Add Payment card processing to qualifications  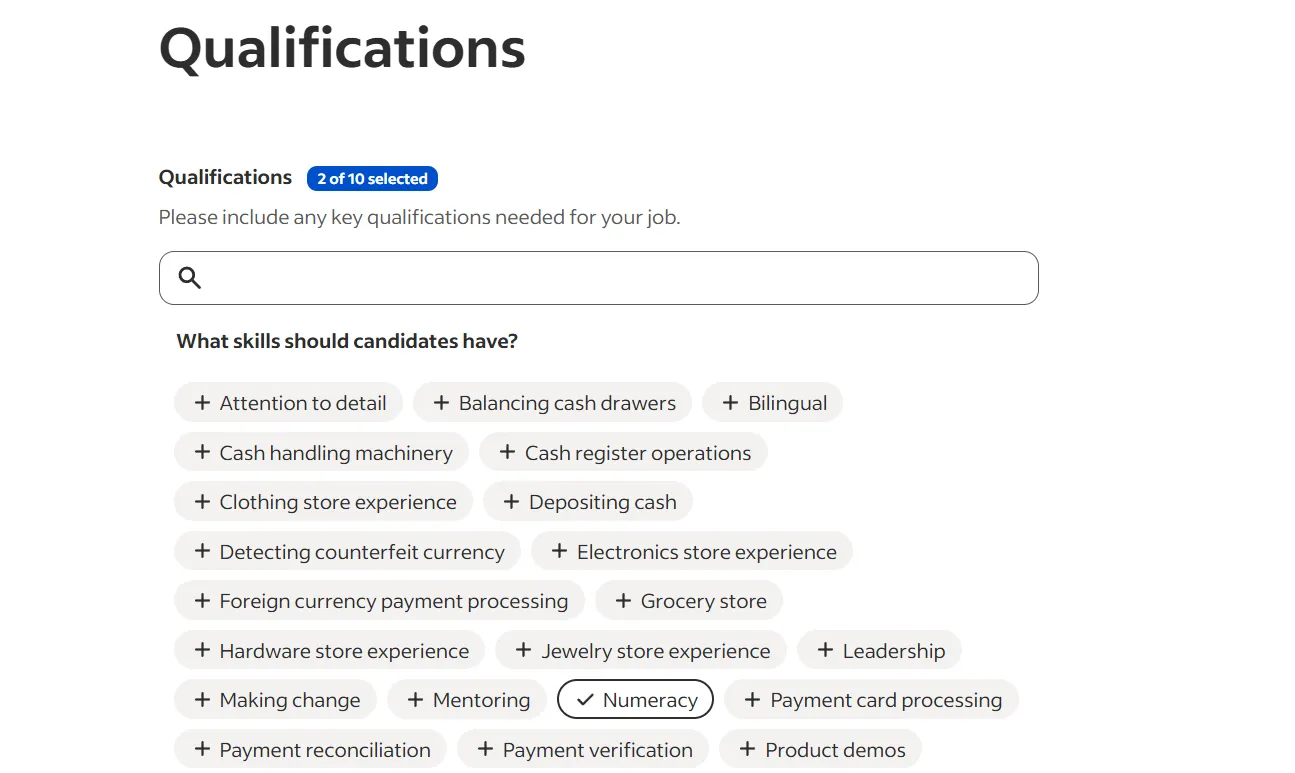871,699
